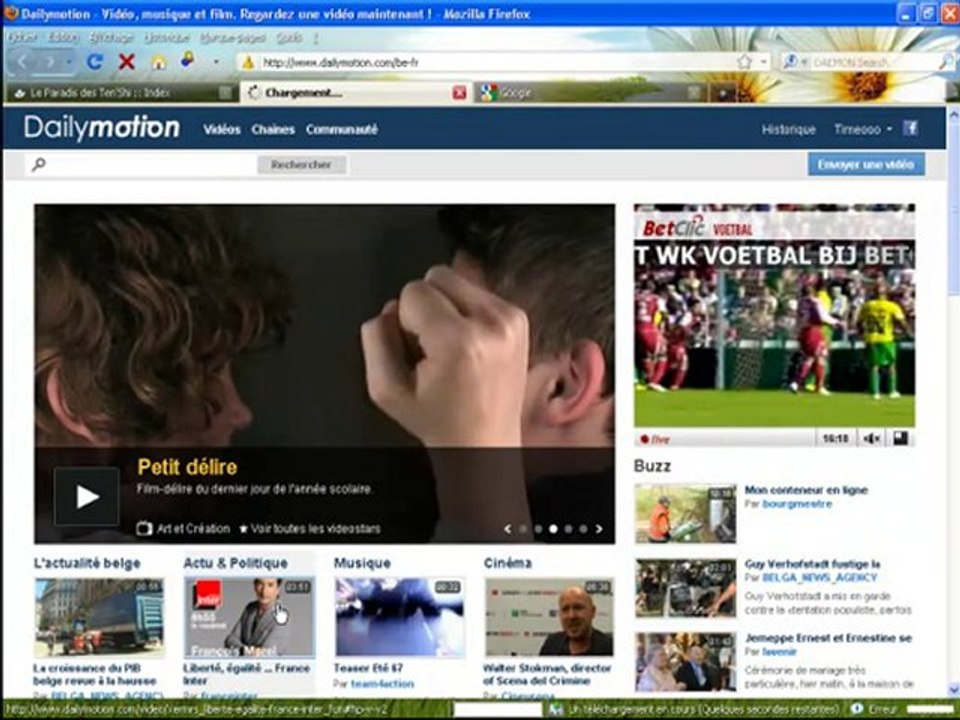Click the download status icon in status bar

click(x=556, y=709)
